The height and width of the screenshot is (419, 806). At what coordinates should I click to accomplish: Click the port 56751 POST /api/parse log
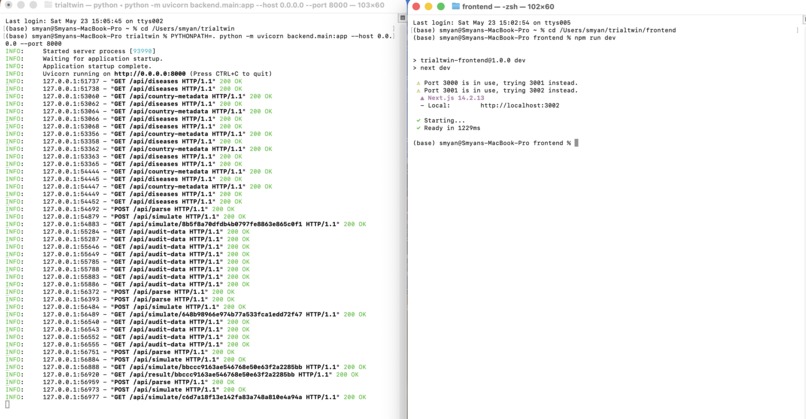point(120,352)
